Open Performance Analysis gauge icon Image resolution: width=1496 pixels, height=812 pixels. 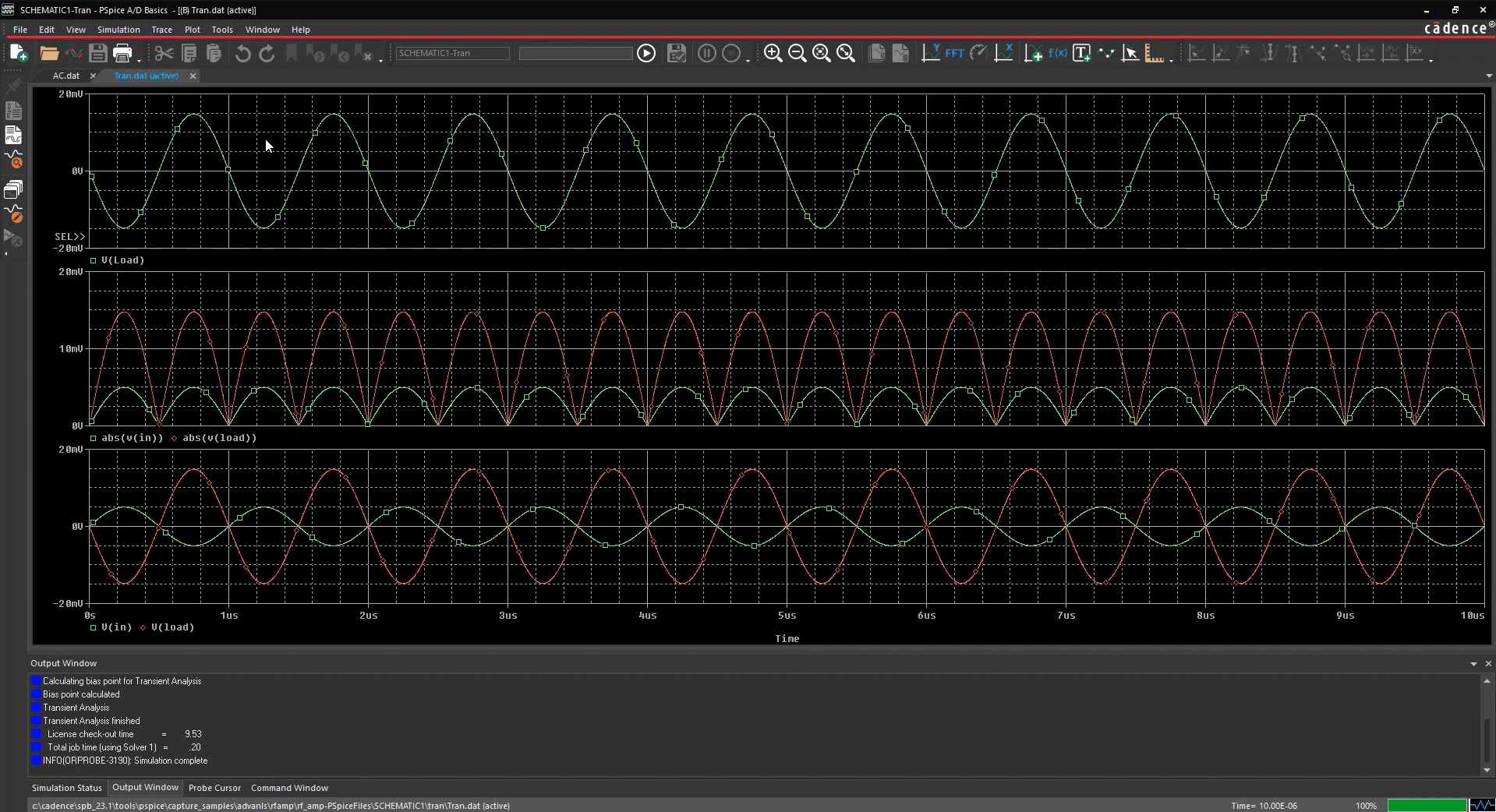click(x=978, y=53)
